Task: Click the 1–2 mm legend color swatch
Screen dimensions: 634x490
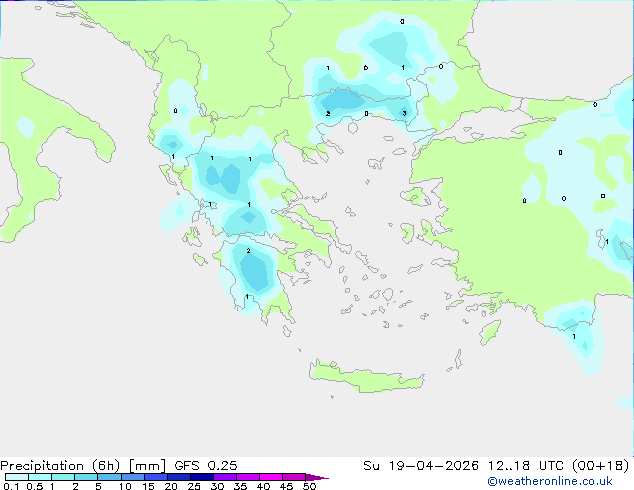Action: 63,477
